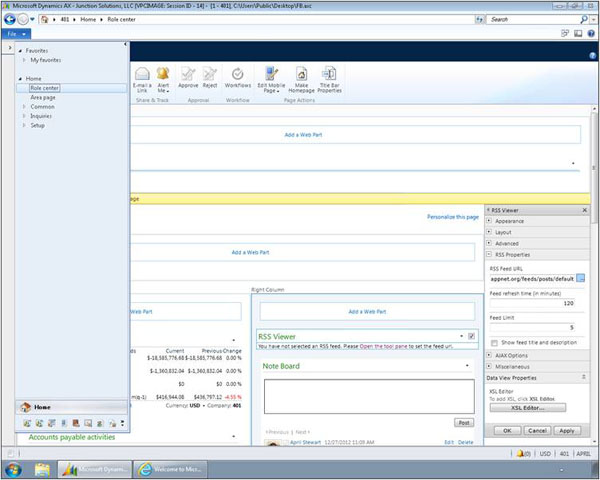Open the File menu
This screenshot has height=480, width=600.
(x=16, y=34)
